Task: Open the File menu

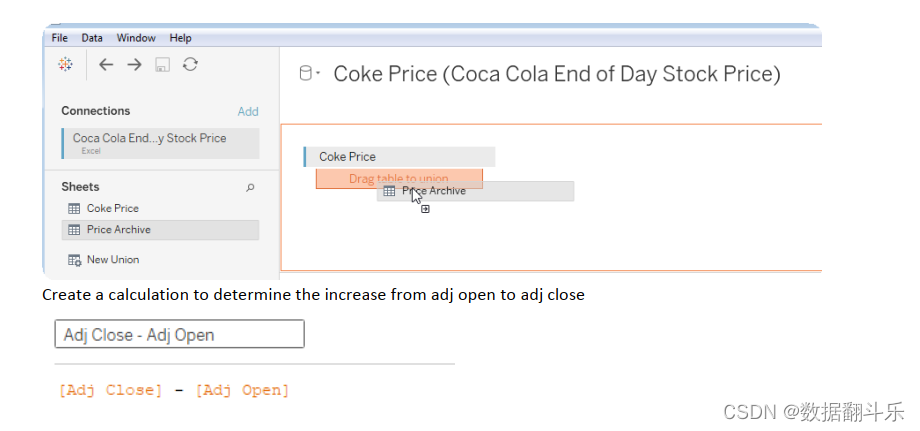Action: [59, 38]
